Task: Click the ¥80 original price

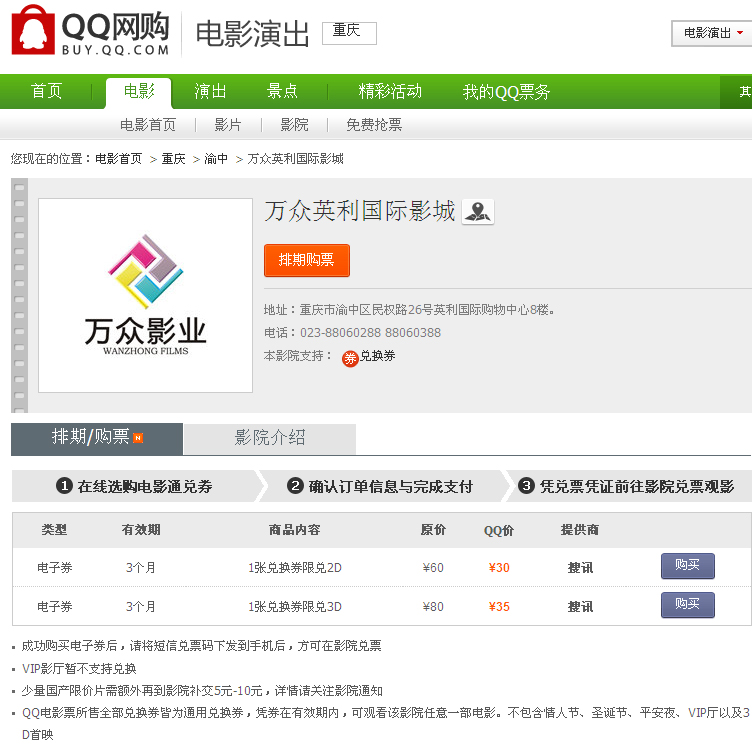Action: coord(433,607)
